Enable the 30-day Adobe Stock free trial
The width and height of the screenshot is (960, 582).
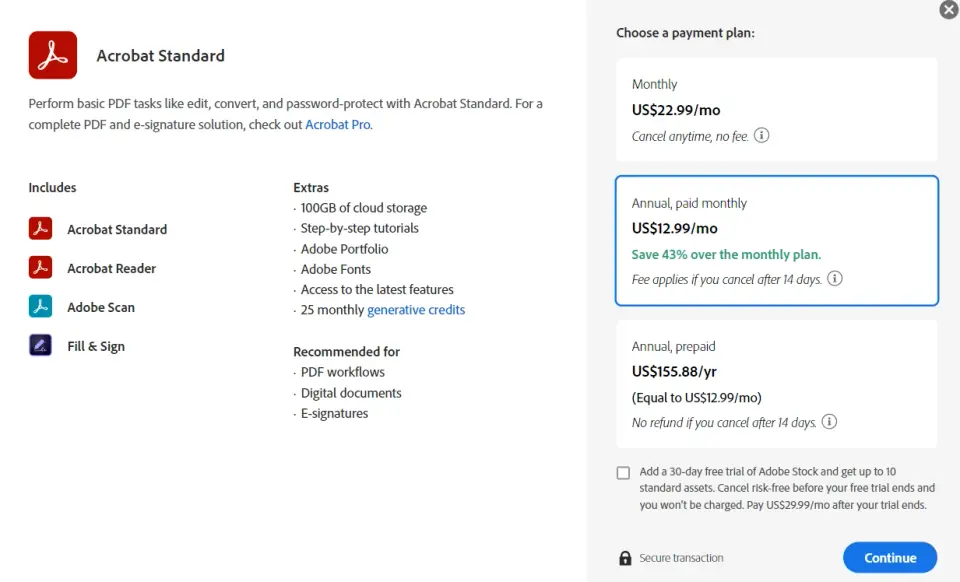tap(623, 473)
